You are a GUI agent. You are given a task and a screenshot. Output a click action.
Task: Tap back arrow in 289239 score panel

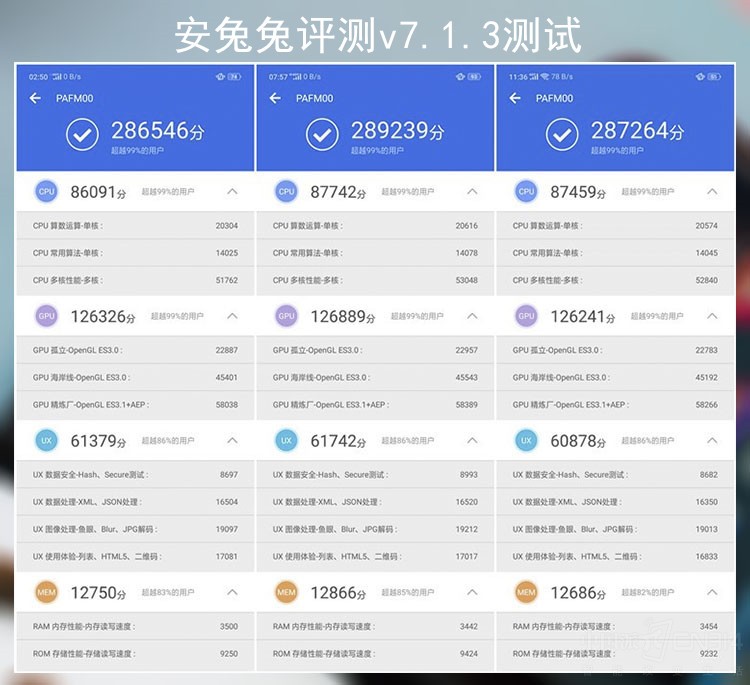[x=275, y=98]
